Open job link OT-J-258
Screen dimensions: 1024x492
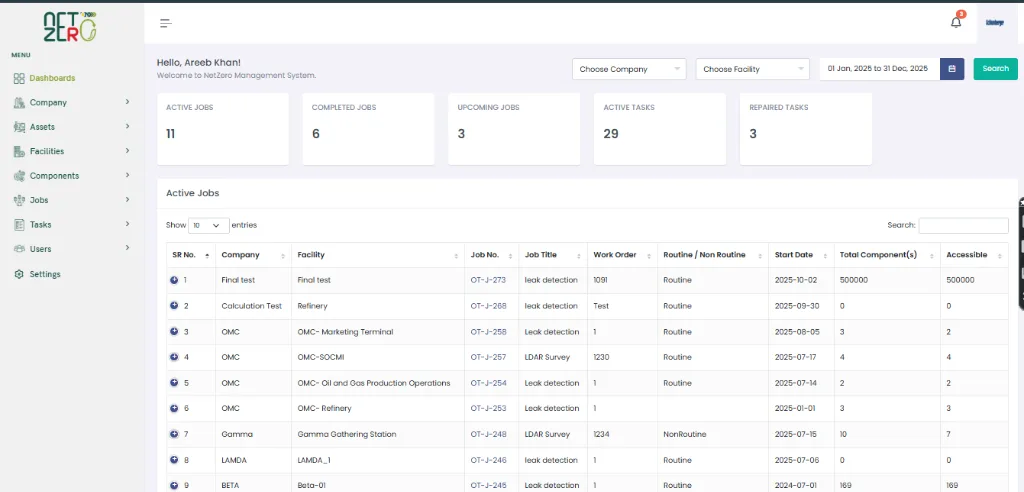click(488, 331)
